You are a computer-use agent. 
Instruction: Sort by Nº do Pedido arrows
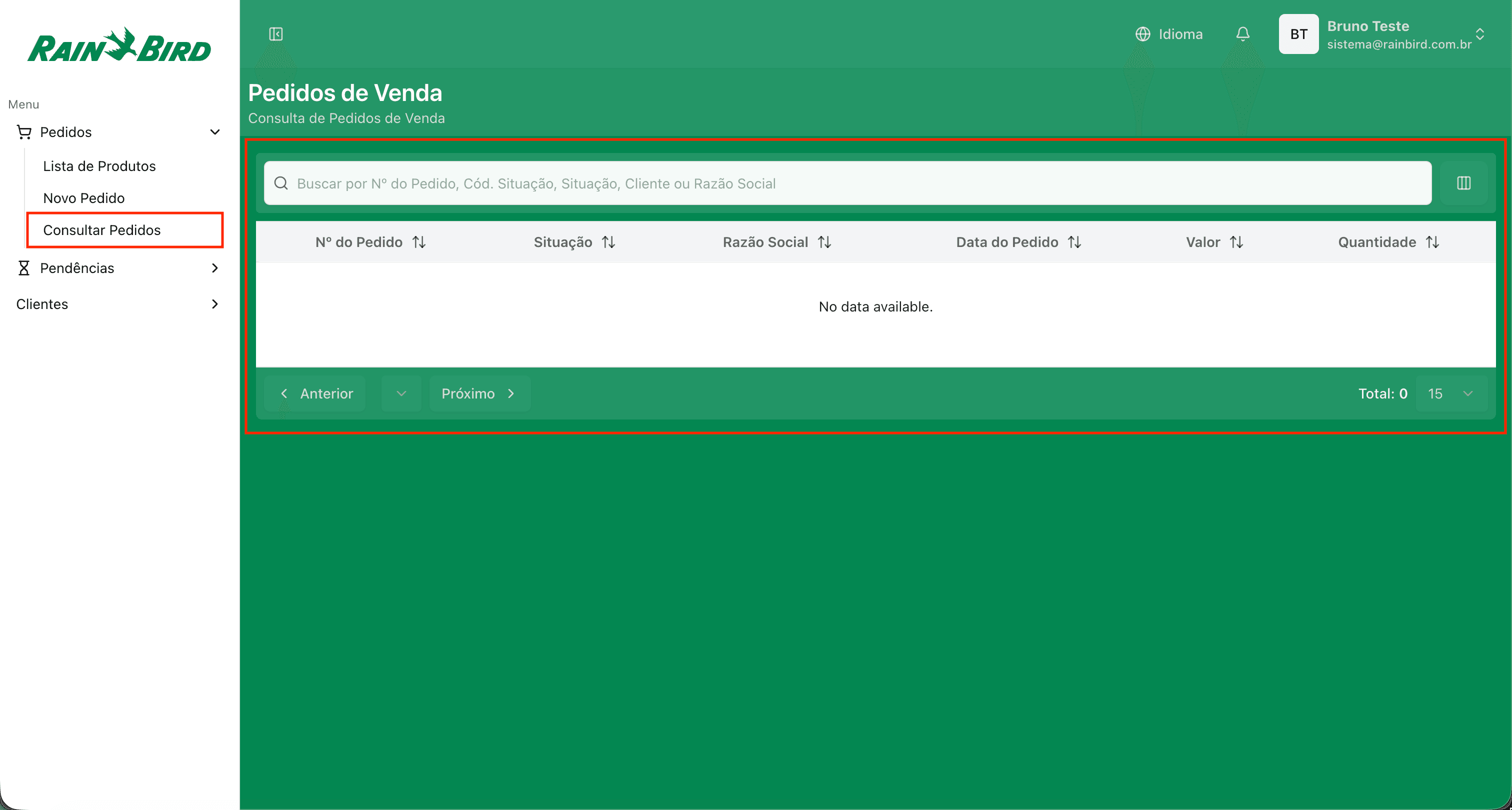[418, 242]
